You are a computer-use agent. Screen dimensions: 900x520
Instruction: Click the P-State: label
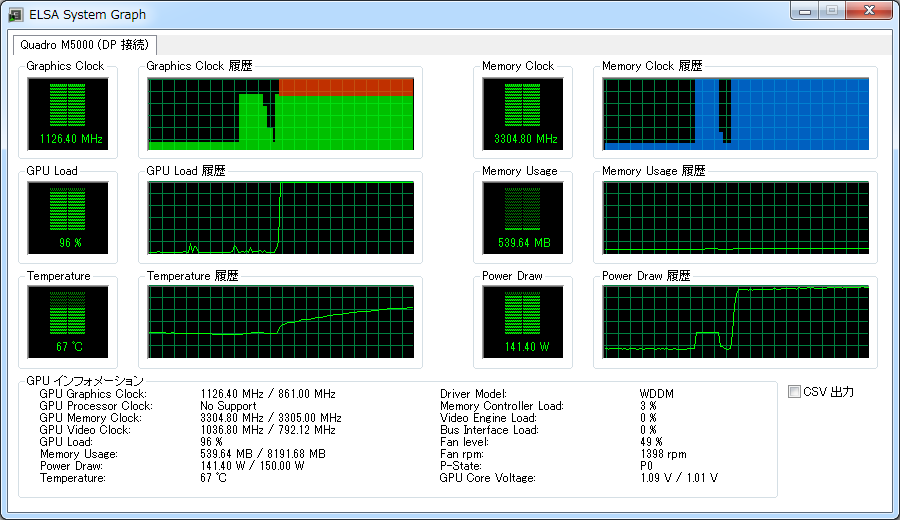[461, 466]
